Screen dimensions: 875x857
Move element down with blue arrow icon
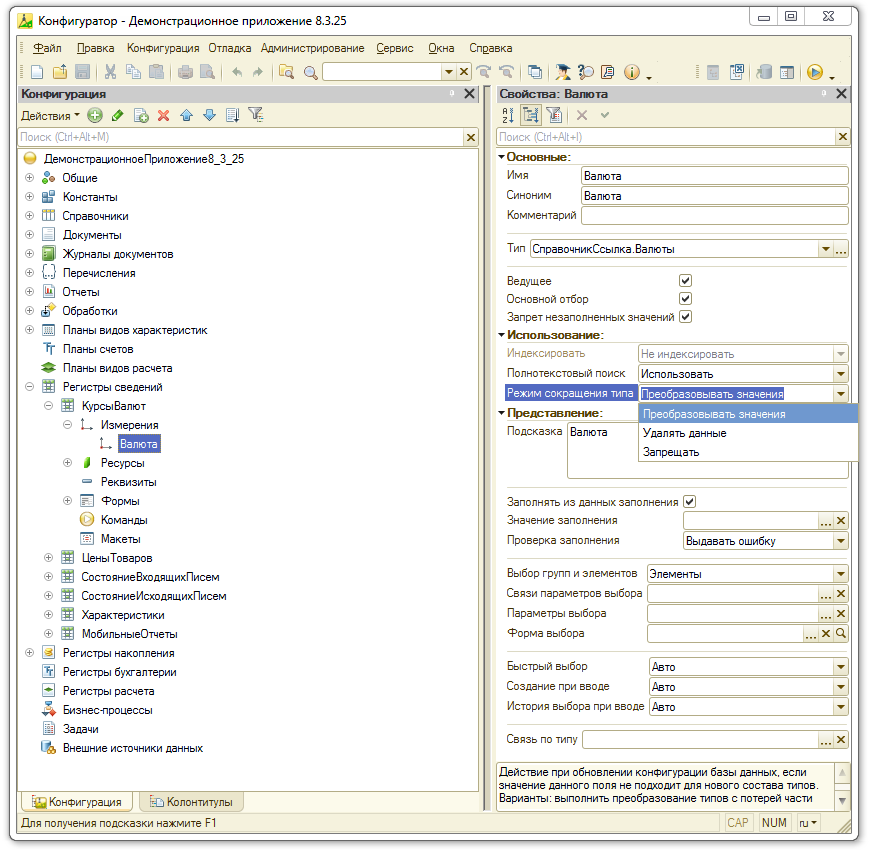[x=209, y=115]
